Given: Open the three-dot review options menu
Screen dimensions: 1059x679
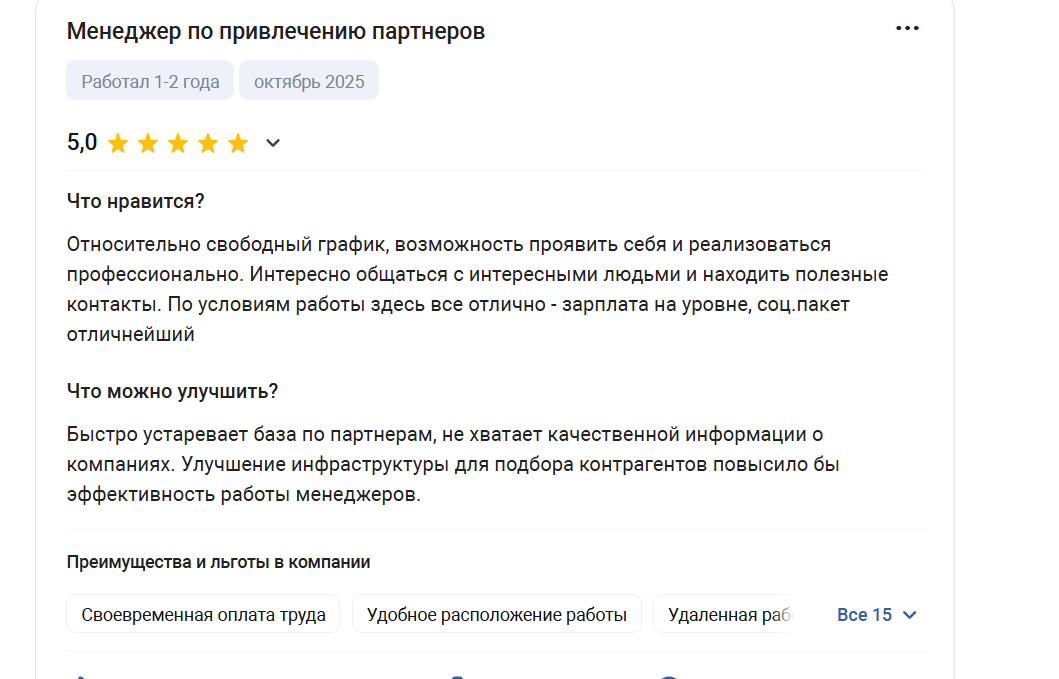Looking at the screenshot, I should click(907, 29).
